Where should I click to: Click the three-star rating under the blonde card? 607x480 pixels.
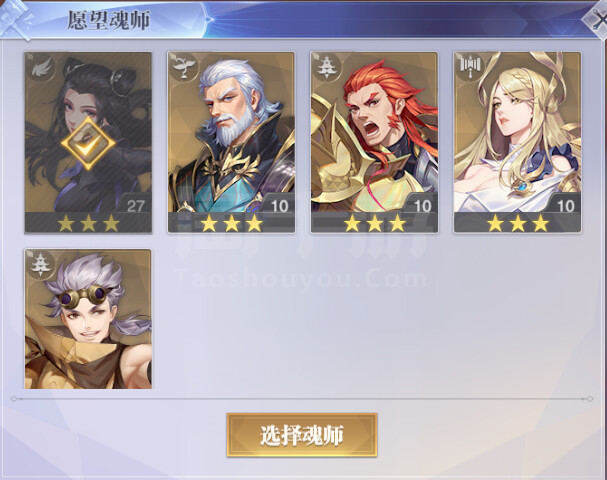point(518,223)
